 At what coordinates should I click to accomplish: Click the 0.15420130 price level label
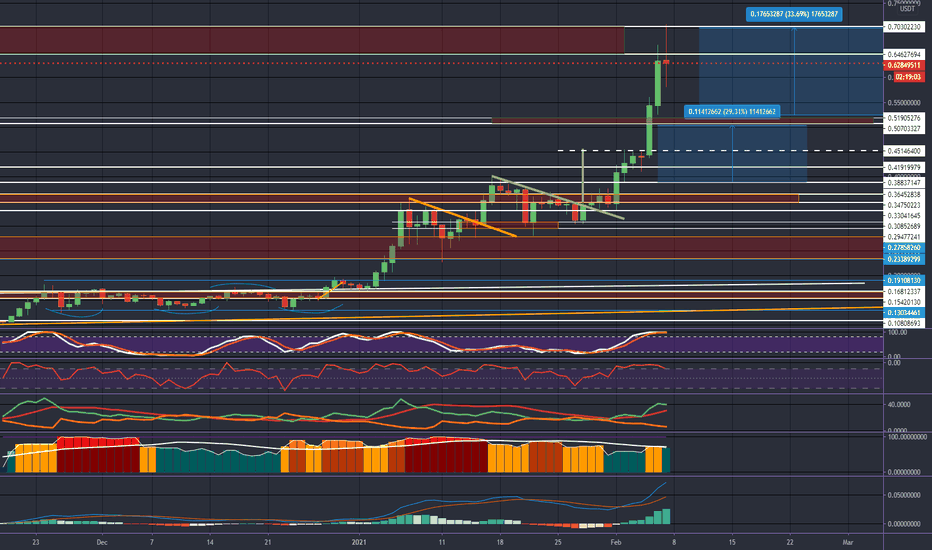[x=904, y=302]
